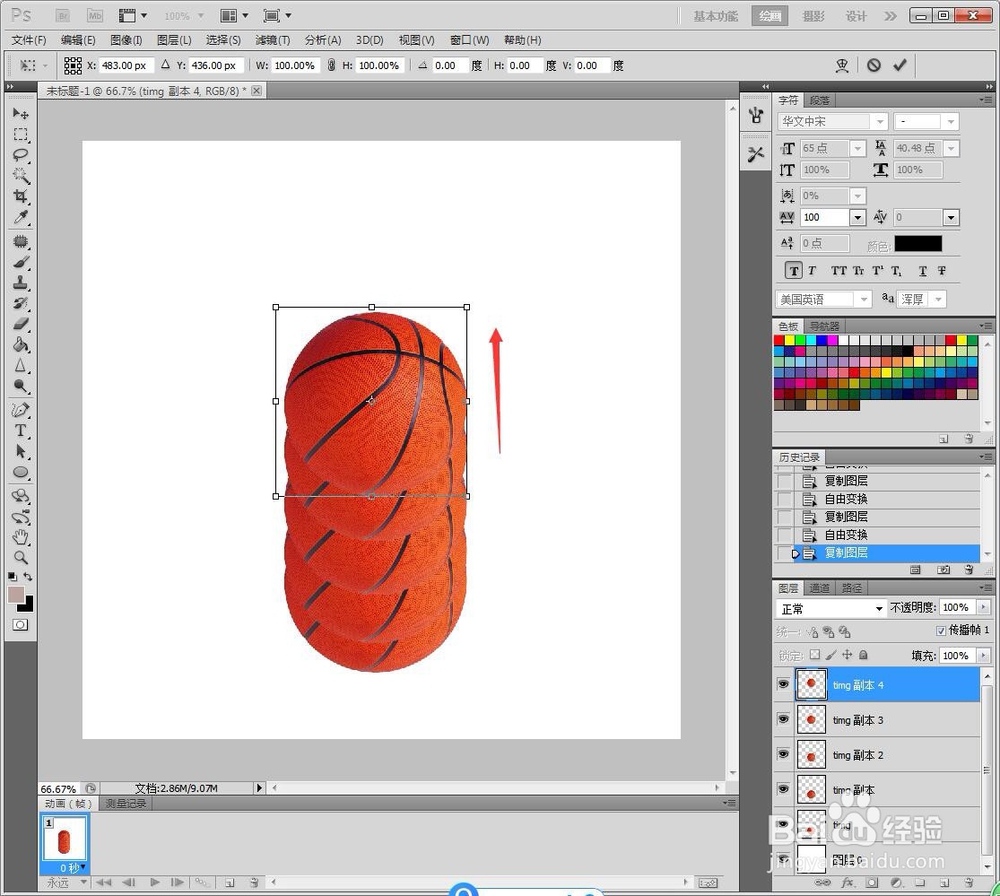Open the font family dropdown 华文中宋
Screen dimensions: 1000x896
tap(880, 121)
